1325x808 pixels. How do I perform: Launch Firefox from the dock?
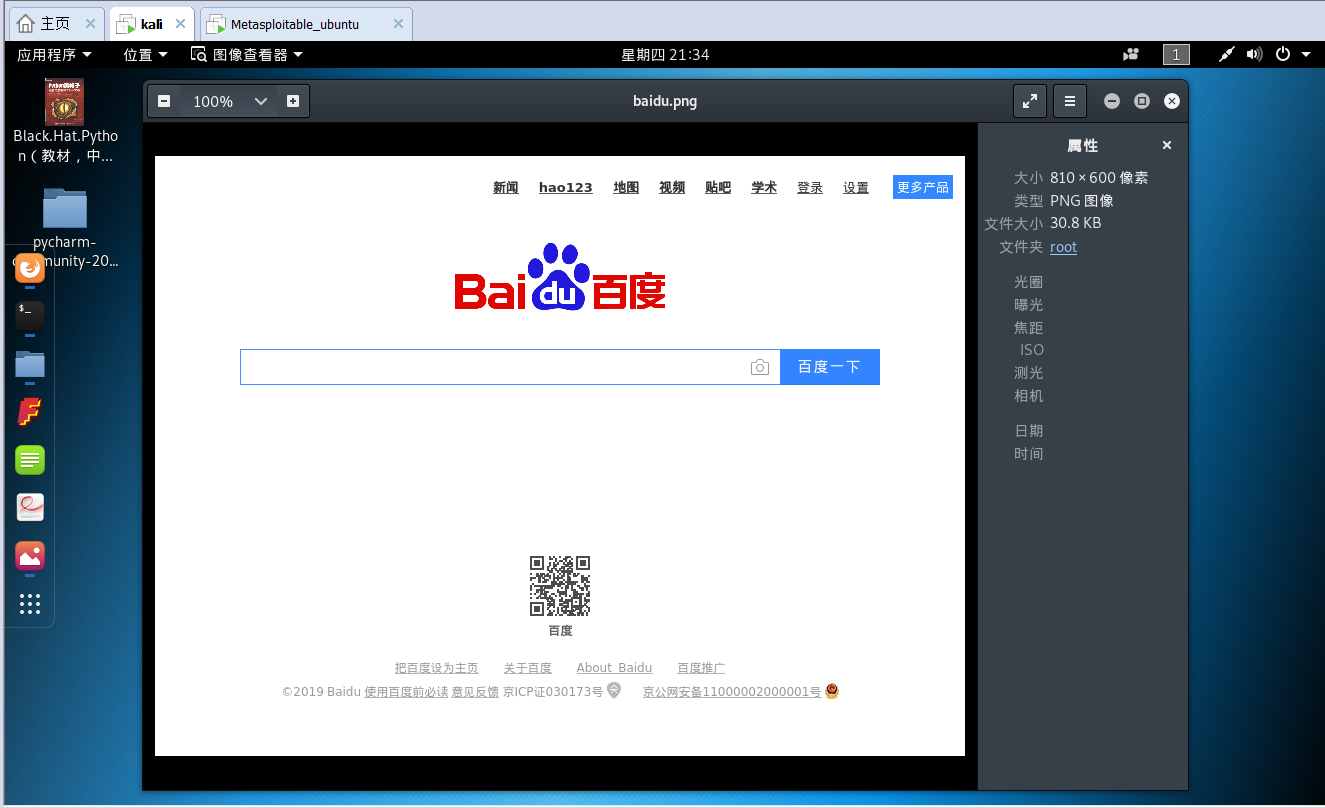point(30,268)
